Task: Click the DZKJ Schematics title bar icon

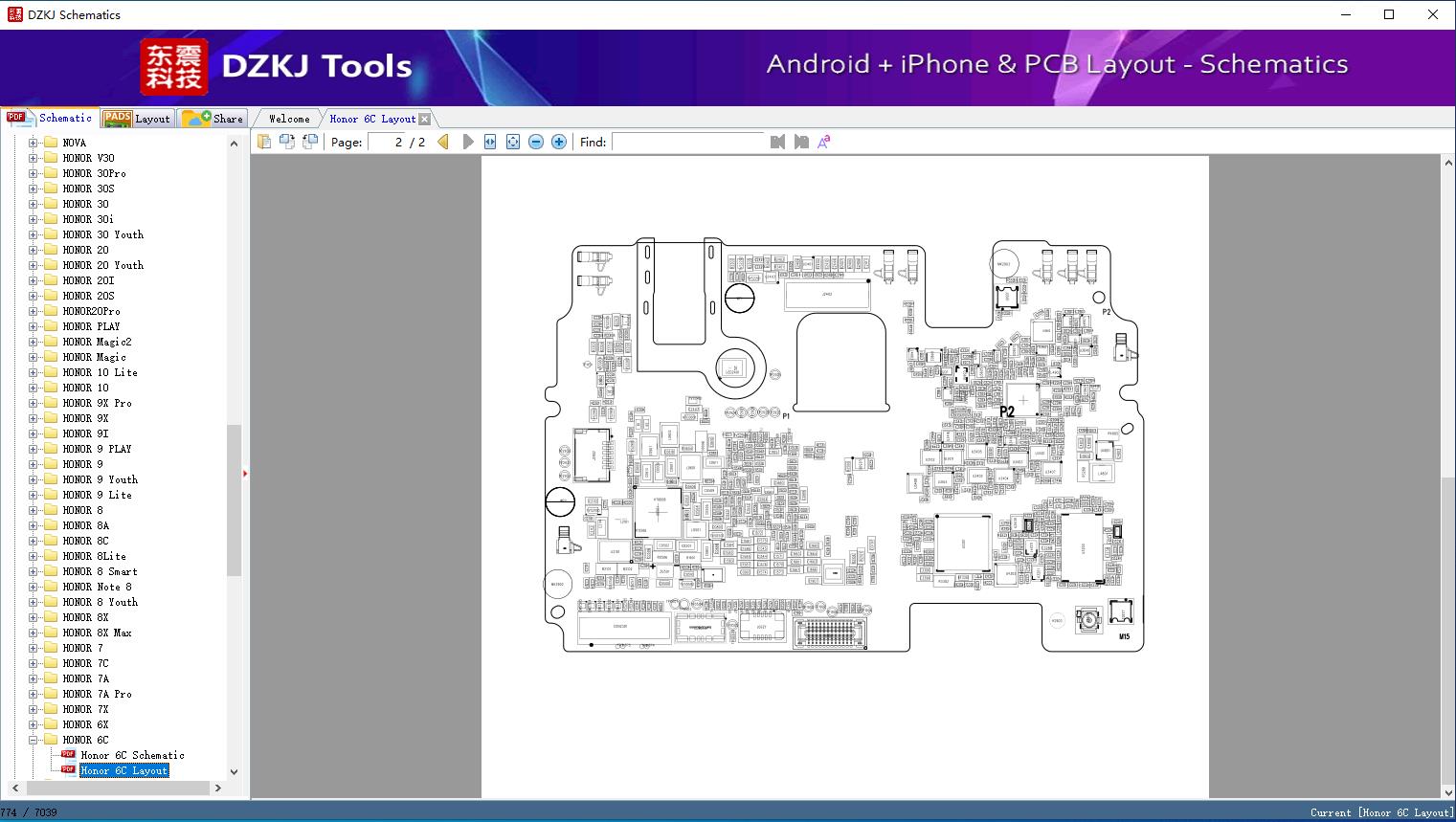Action: pyautogui.click(x=14, y=14)
